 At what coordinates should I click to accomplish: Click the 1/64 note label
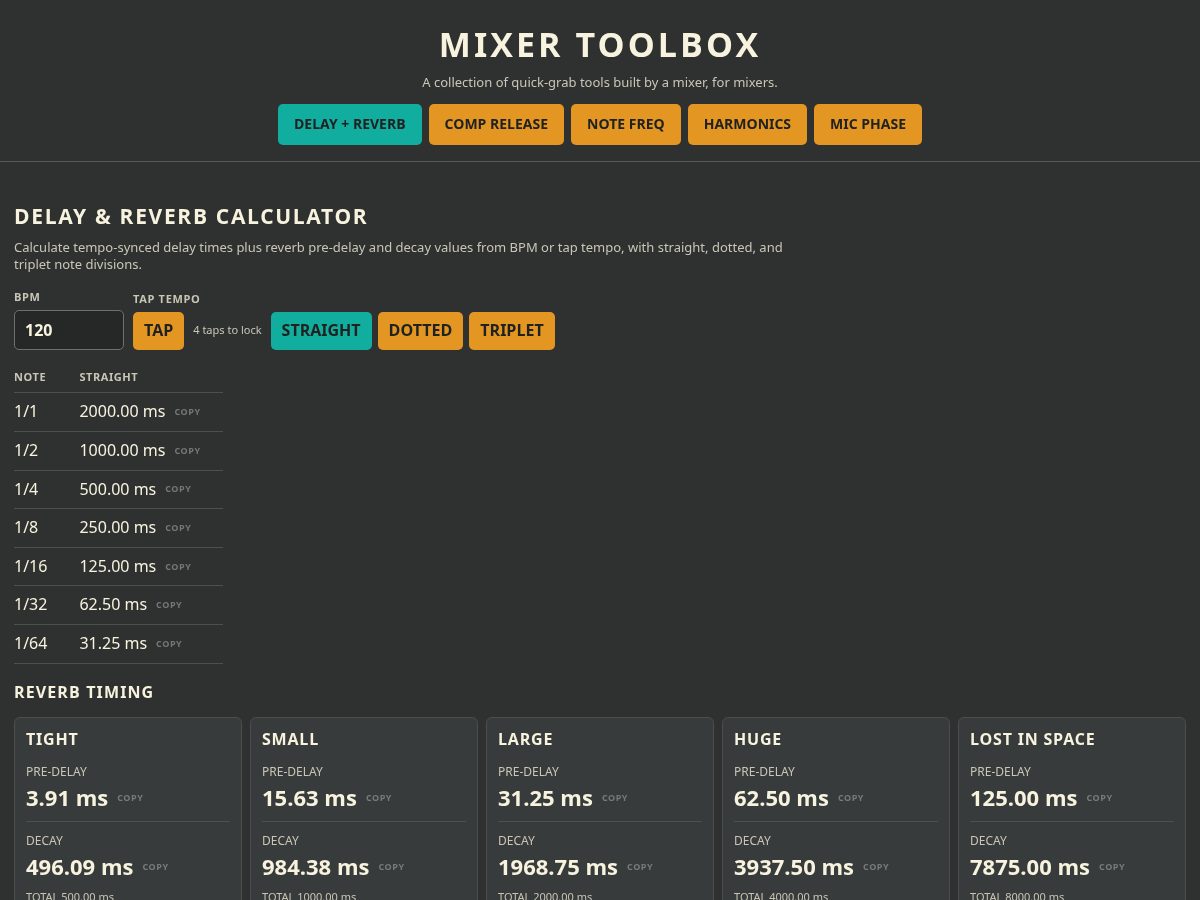[31, 643]
